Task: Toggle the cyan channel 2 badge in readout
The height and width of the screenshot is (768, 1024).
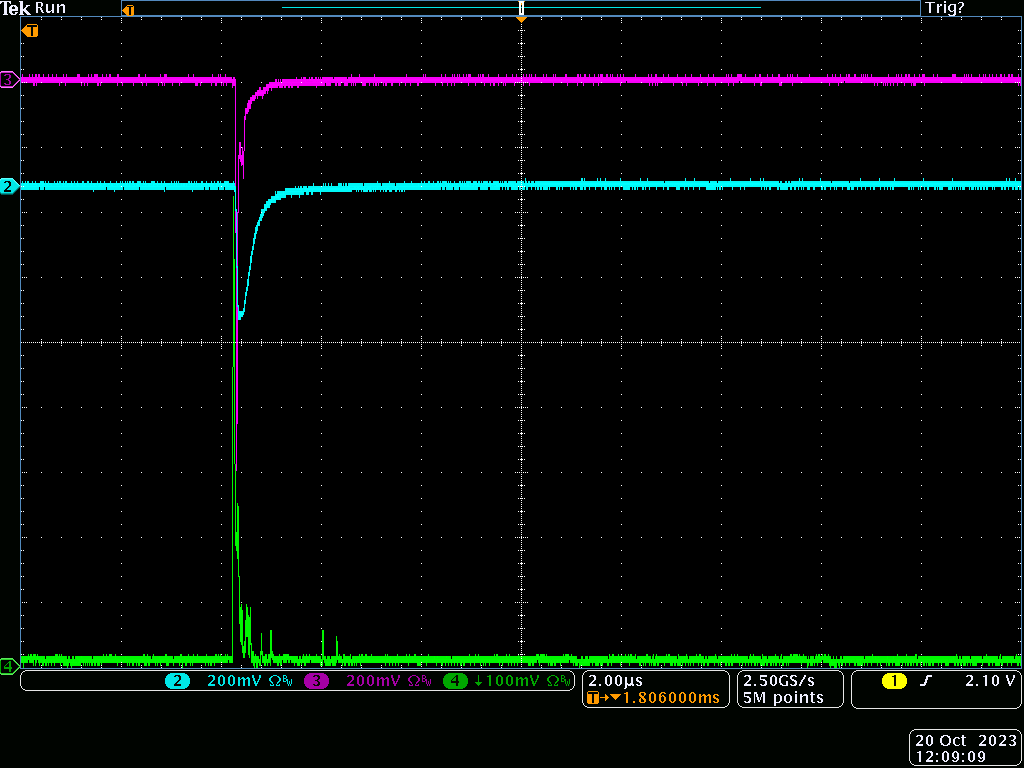Action: 178,681
